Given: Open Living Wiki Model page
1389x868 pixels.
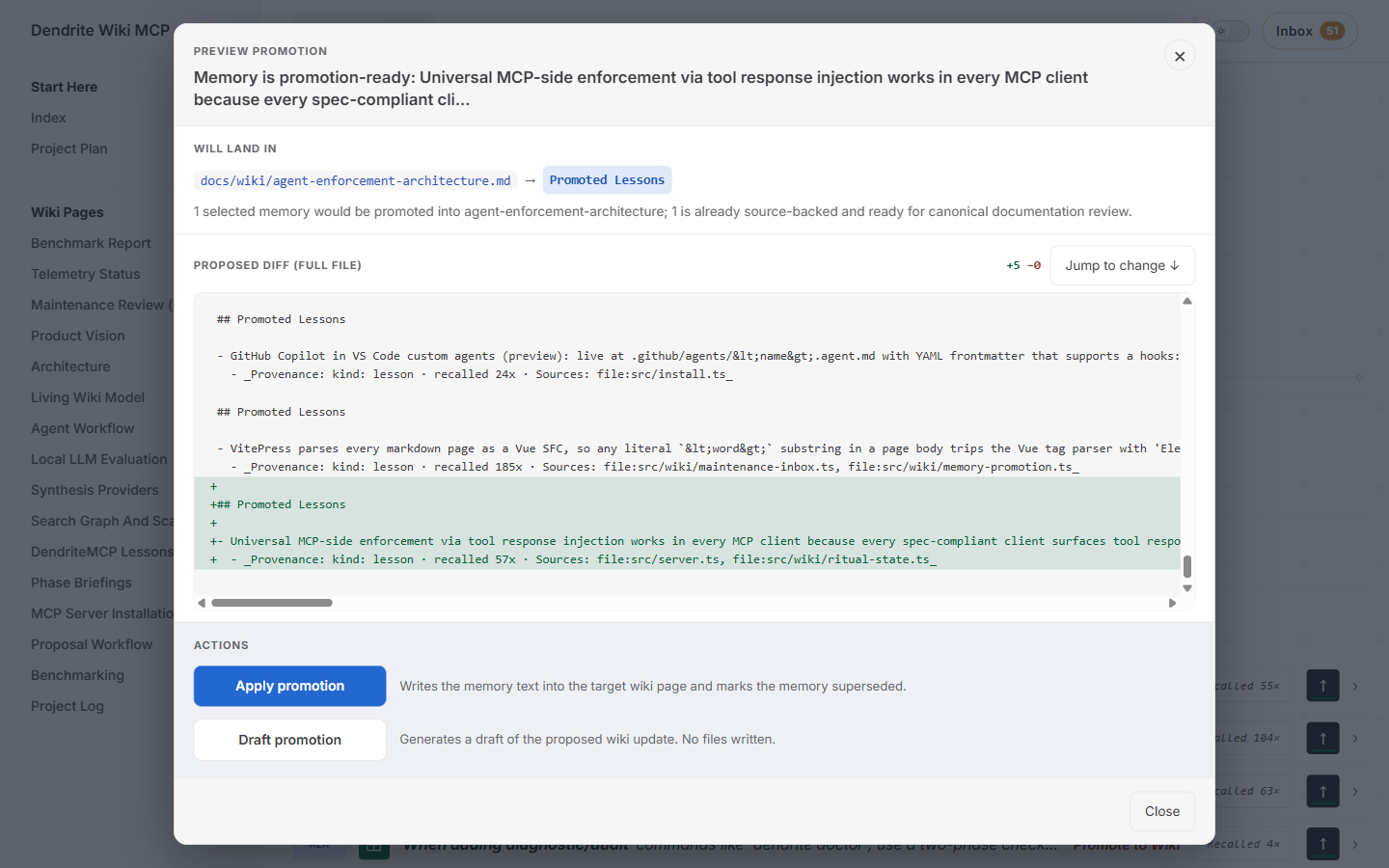Looking at the screenshot, I should click(88, 397).
